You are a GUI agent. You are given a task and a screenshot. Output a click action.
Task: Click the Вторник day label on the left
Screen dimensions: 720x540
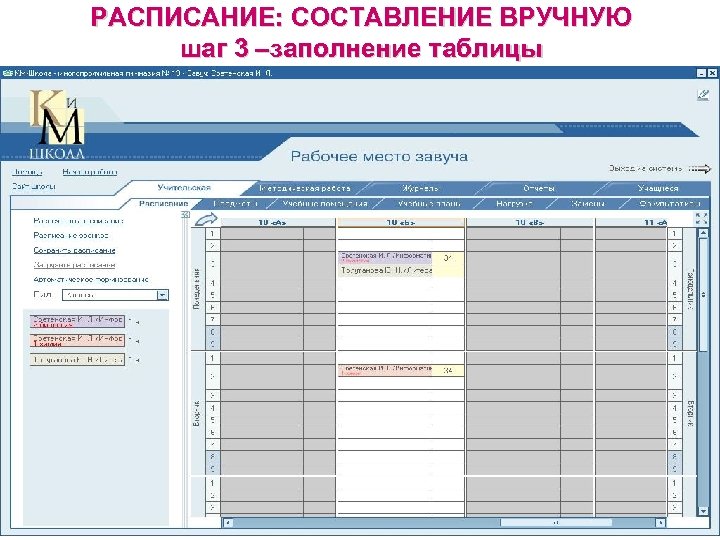tap(197, 414)
